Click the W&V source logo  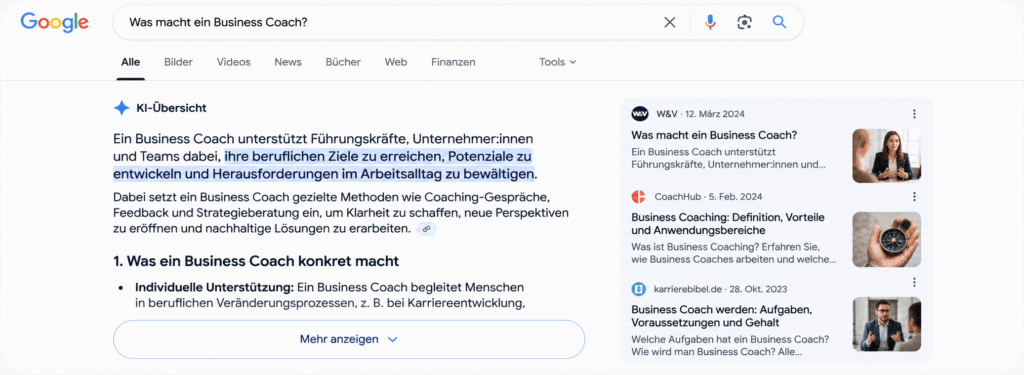640,114
